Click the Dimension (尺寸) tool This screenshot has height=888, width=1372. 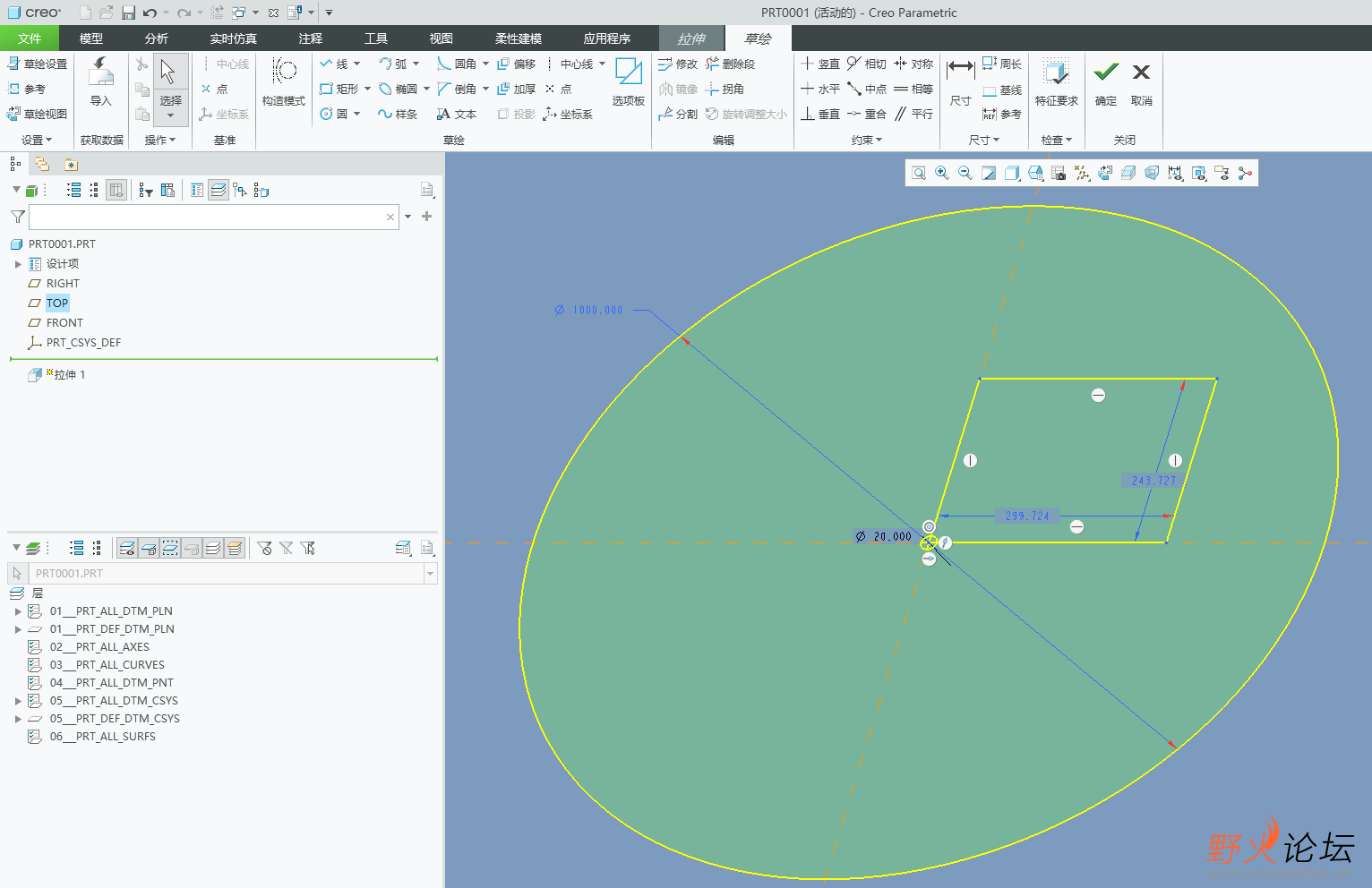click(960, 81)
